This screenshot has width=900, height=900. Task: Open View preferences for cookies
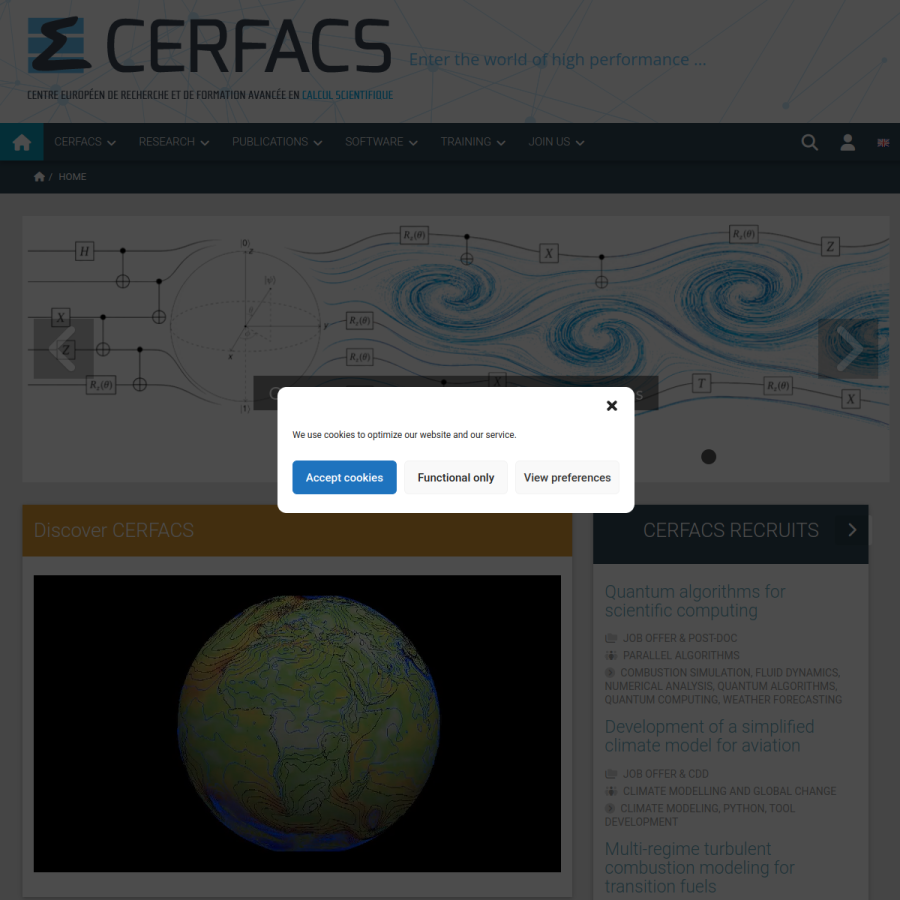coord(567,477)
